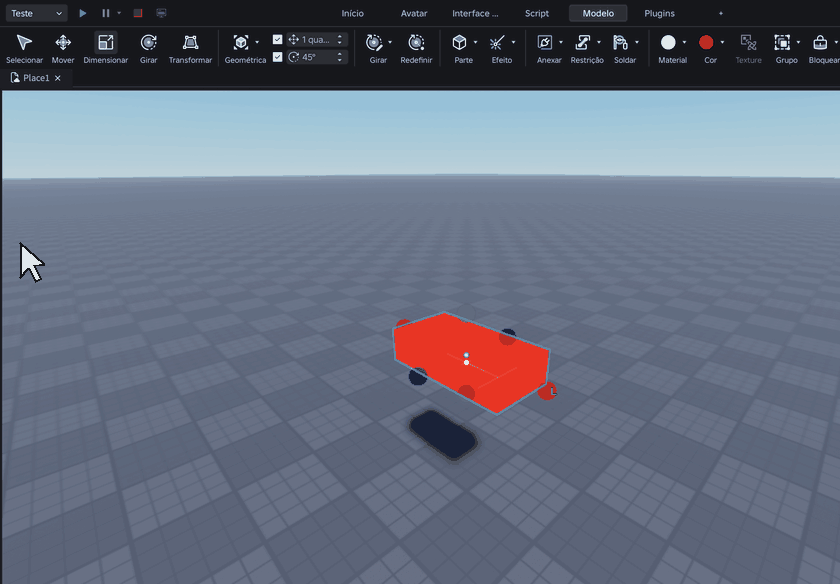
Task: Toggle the move snap checkbox beside '1 qua...'
Action: tap(278, 39)
